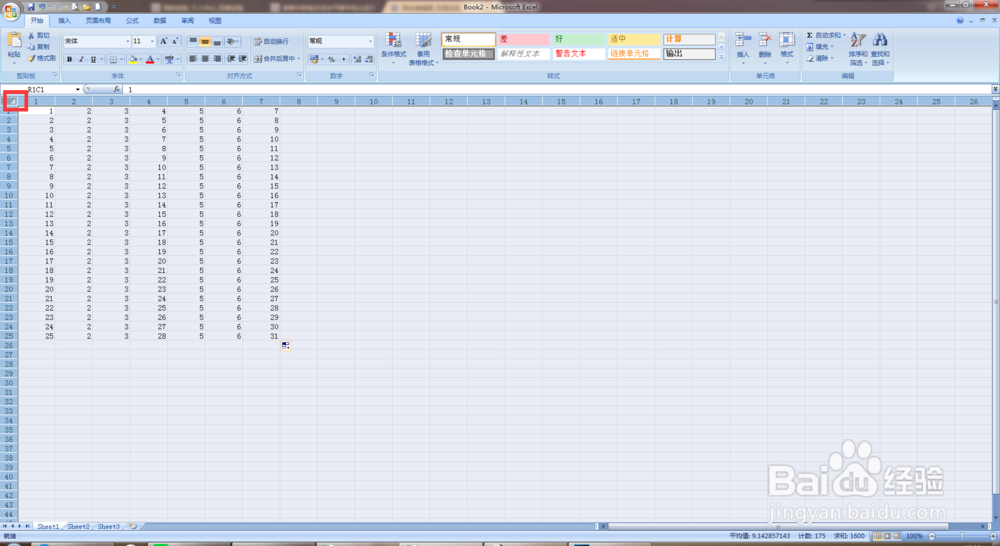Click Format Painter (格式刷)
This screenshot has height=546, width=1000.
pos(41,58)
